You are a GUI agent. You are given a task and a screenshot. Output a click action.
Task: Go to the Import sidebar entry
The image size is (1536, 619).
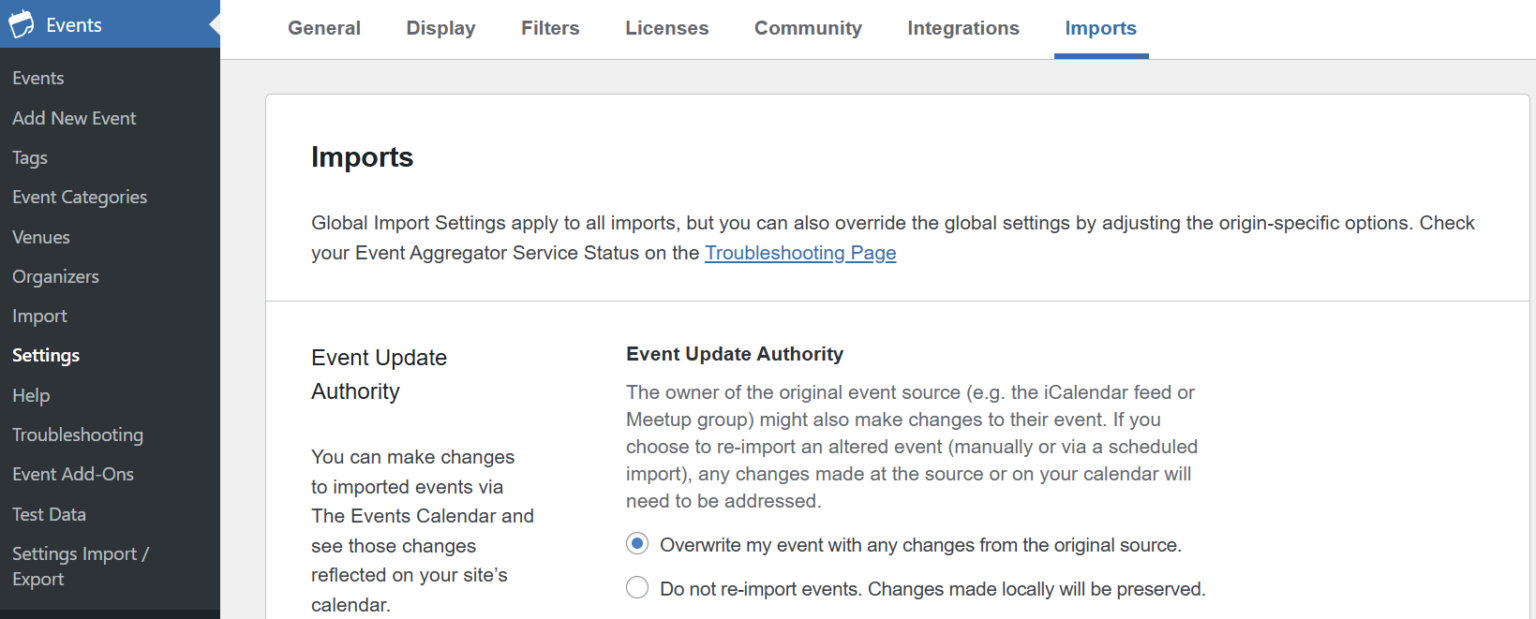click(x=39, y=316)
